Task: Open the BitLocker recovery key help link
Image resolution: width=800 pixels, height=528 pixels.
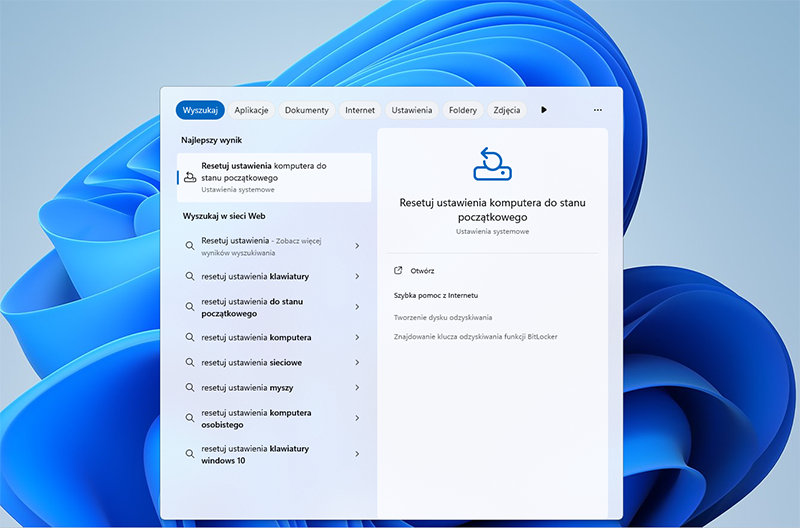Action: (x=475, y=337)
